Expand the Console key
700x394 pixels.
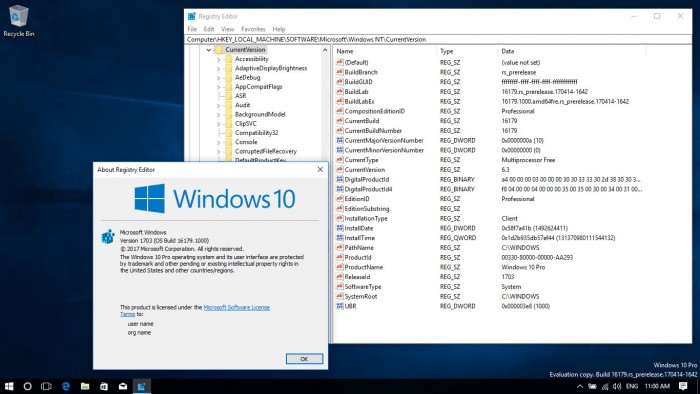218,142
